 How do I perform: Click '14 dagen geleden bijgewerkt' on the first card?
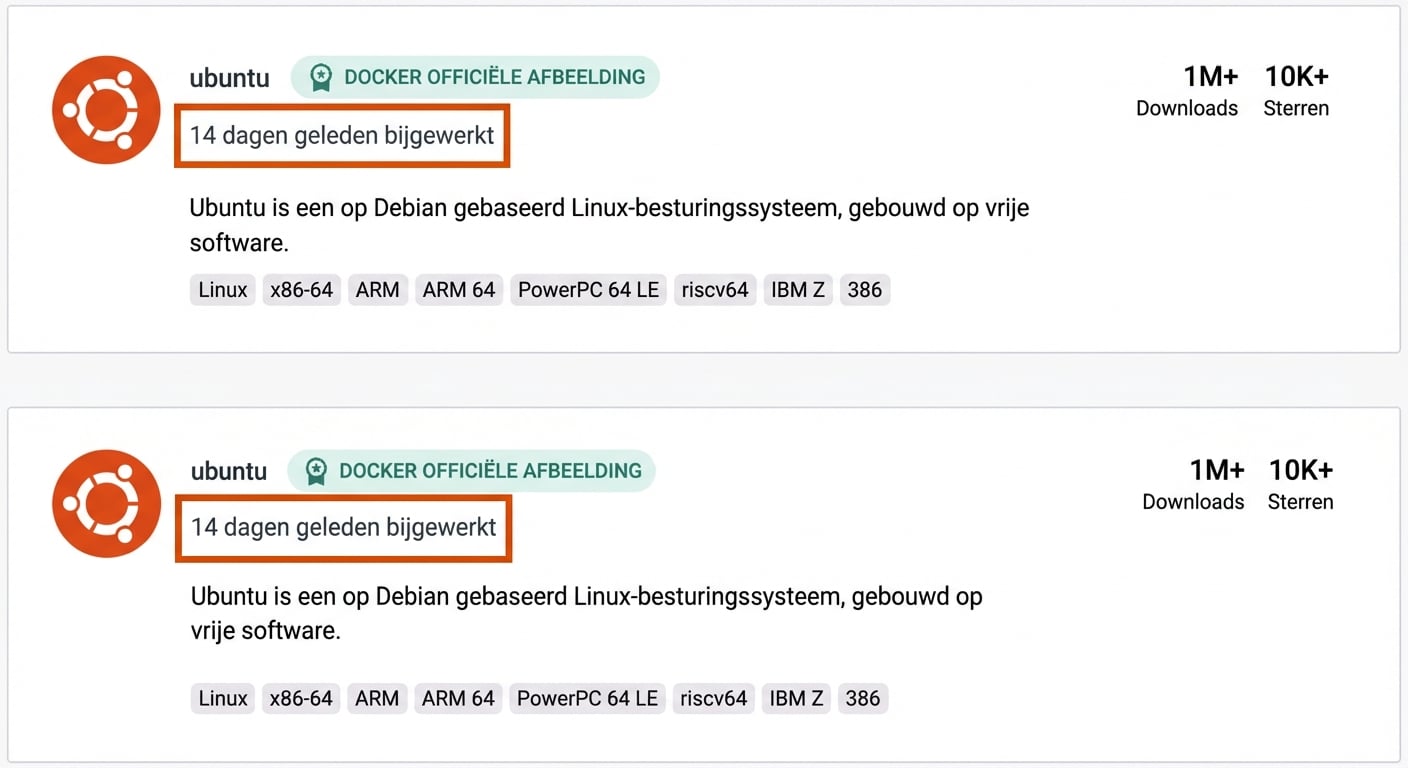341,135
